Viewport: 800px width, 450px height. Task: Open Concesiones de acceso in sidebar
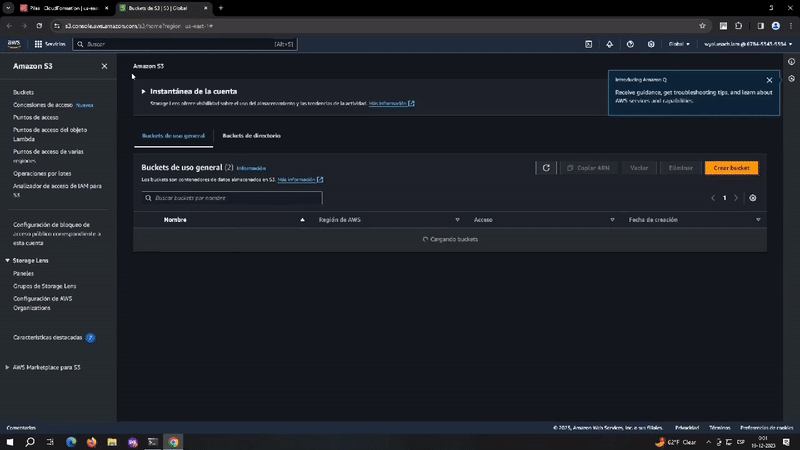pos(43,105)
